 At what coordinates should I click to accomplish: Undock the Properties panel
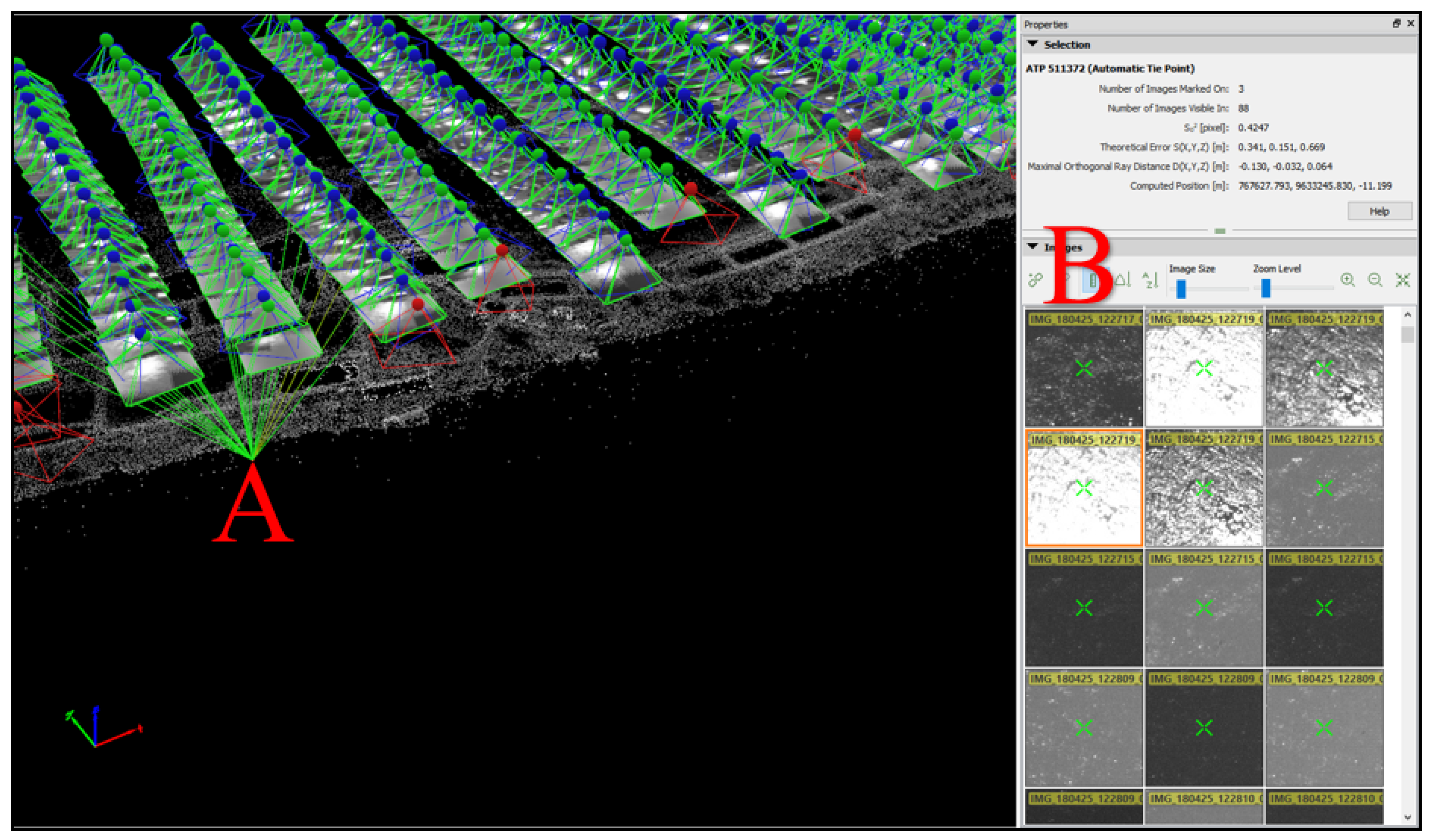[1396, 23]
